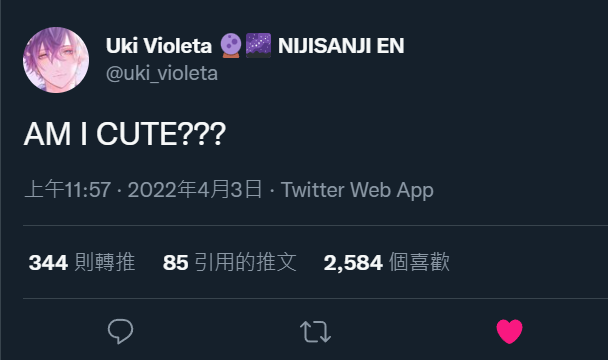Screen dimensions: 608x360
Task: Click the 344 retweet count number
Action: click(x=48, y=263)
